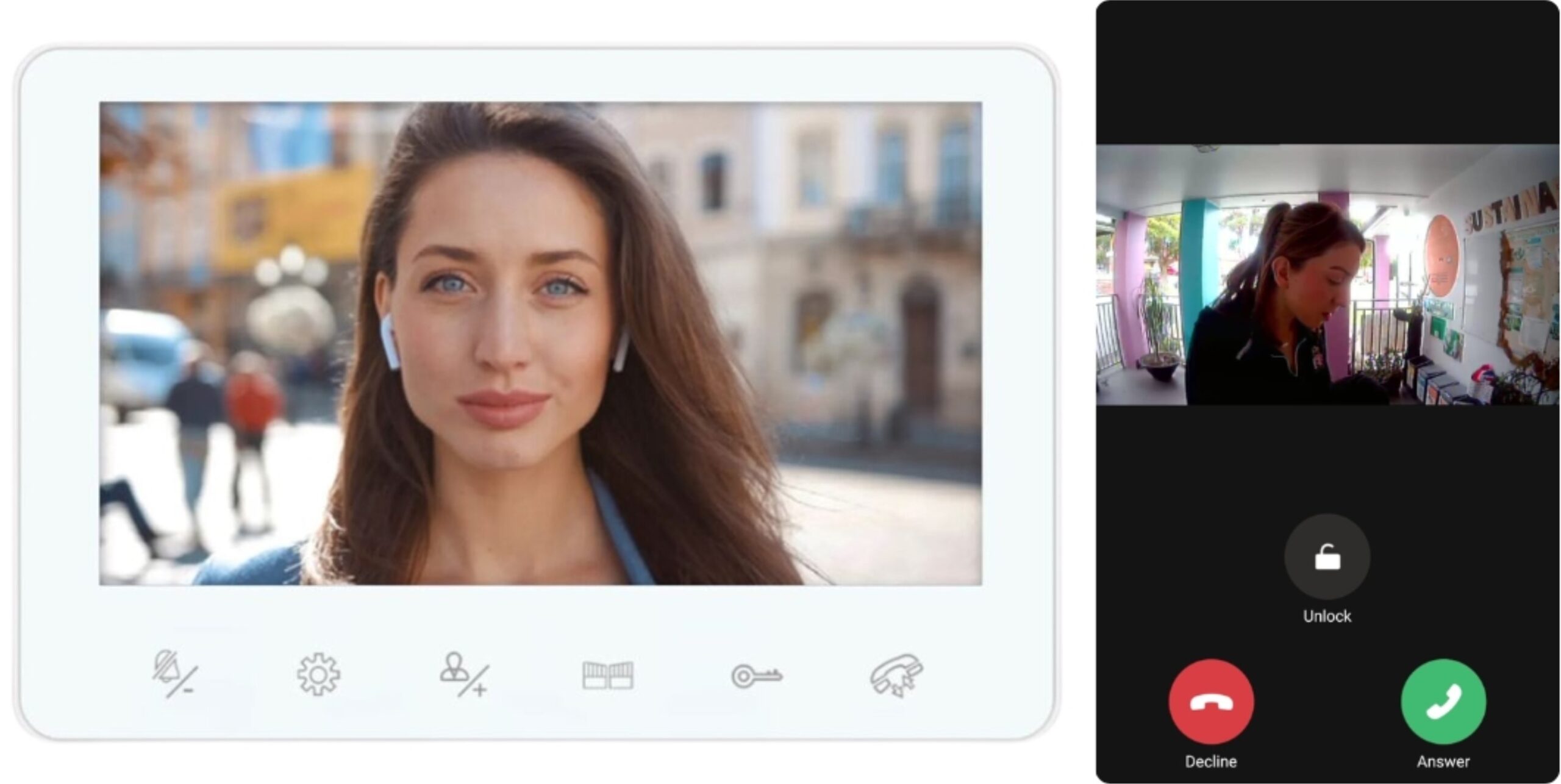Image resolution: width=1561 pixels, height=784 pixels.
Task: Tap the doorbell camera video preview
Action: pyautogui.click(x=1327, y=274)
